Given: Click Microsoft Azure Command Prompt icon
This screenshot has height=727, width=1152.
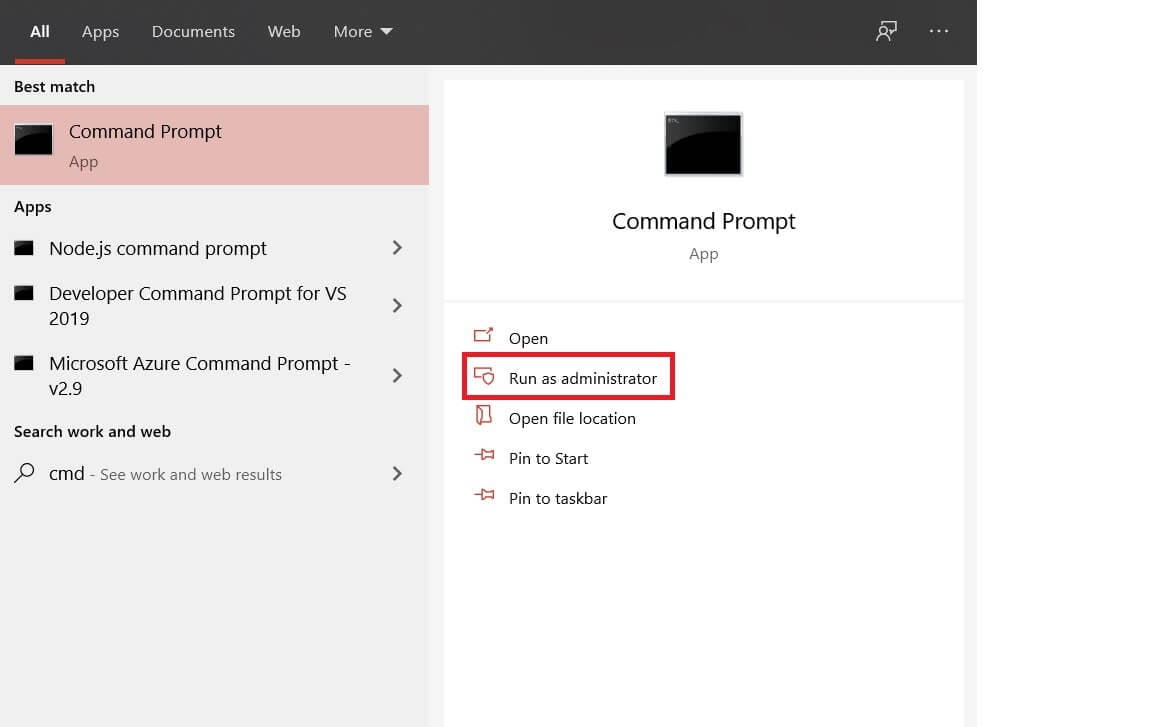Looking at the screenshot, I should [24, 363].
